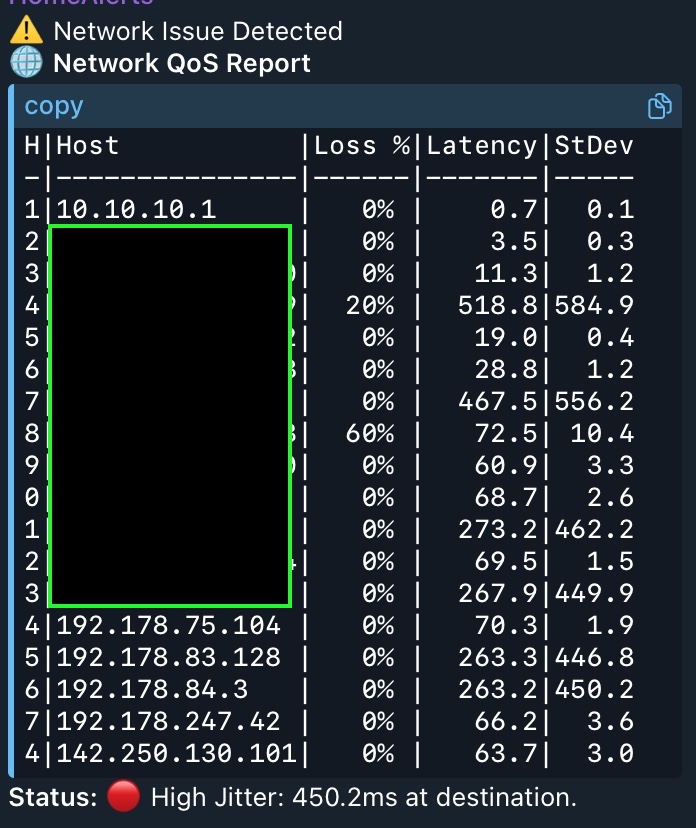Click the 142.250.130.101 destination host
696x828 pixels.
(176, 752)
